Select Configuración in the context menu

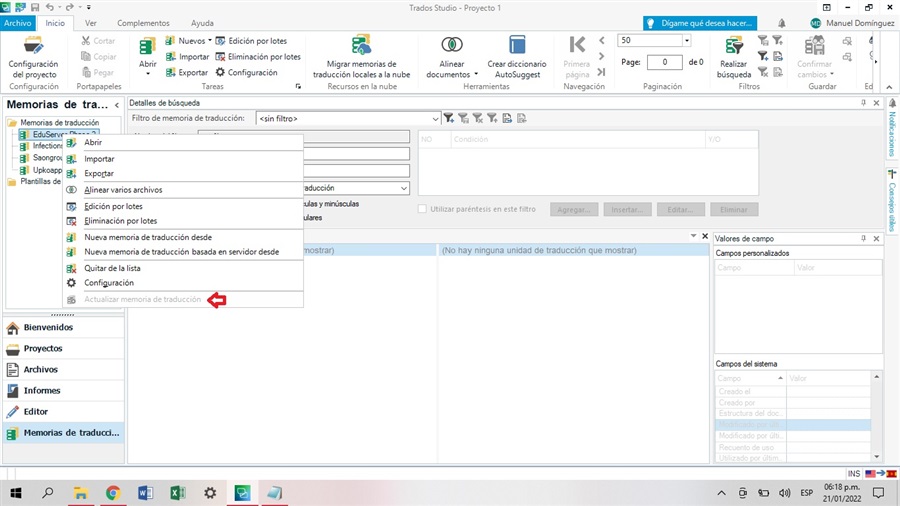click(x=184, y=283)
